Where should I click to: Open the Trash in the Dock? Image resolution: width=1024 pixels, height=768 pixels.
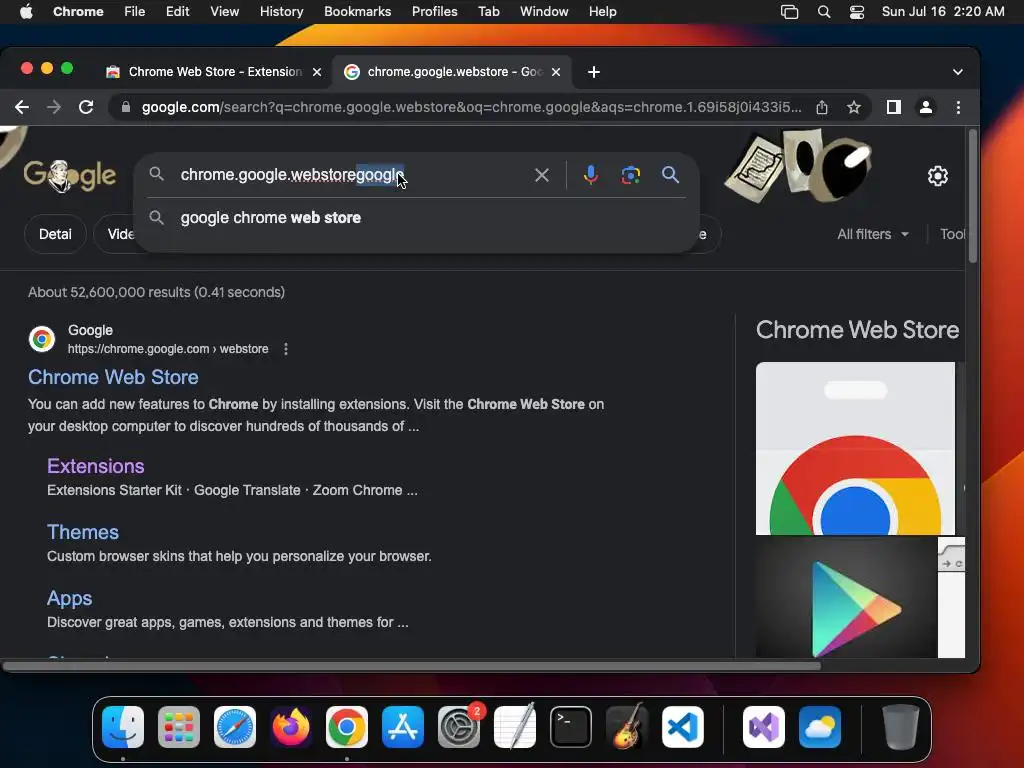pyautogui.click(x=901, y=727)
